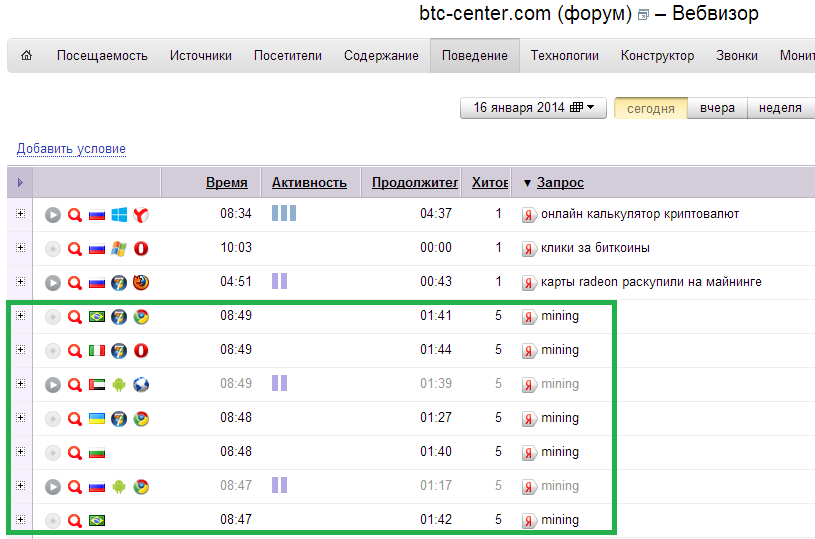
Task: Play recording for 'карты radeon' visit
Action: click(52, 283)
